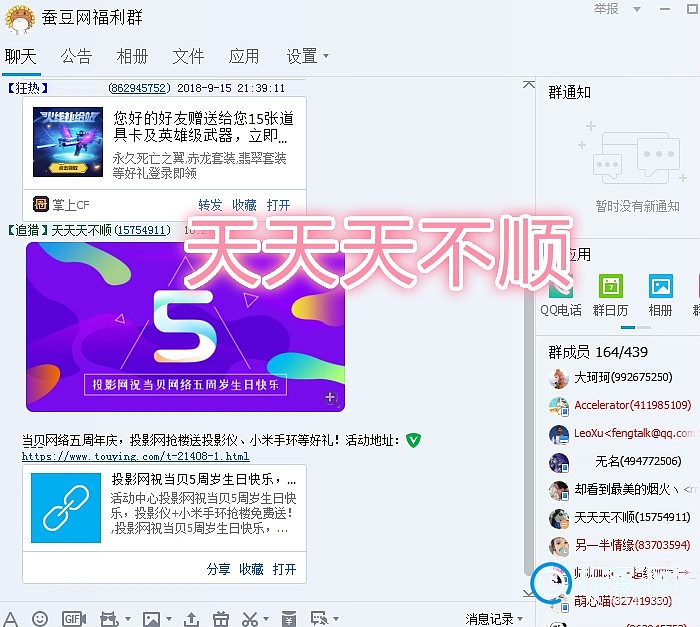
Task: Click the 群成员 164/439 header
Action: [598, 352]
